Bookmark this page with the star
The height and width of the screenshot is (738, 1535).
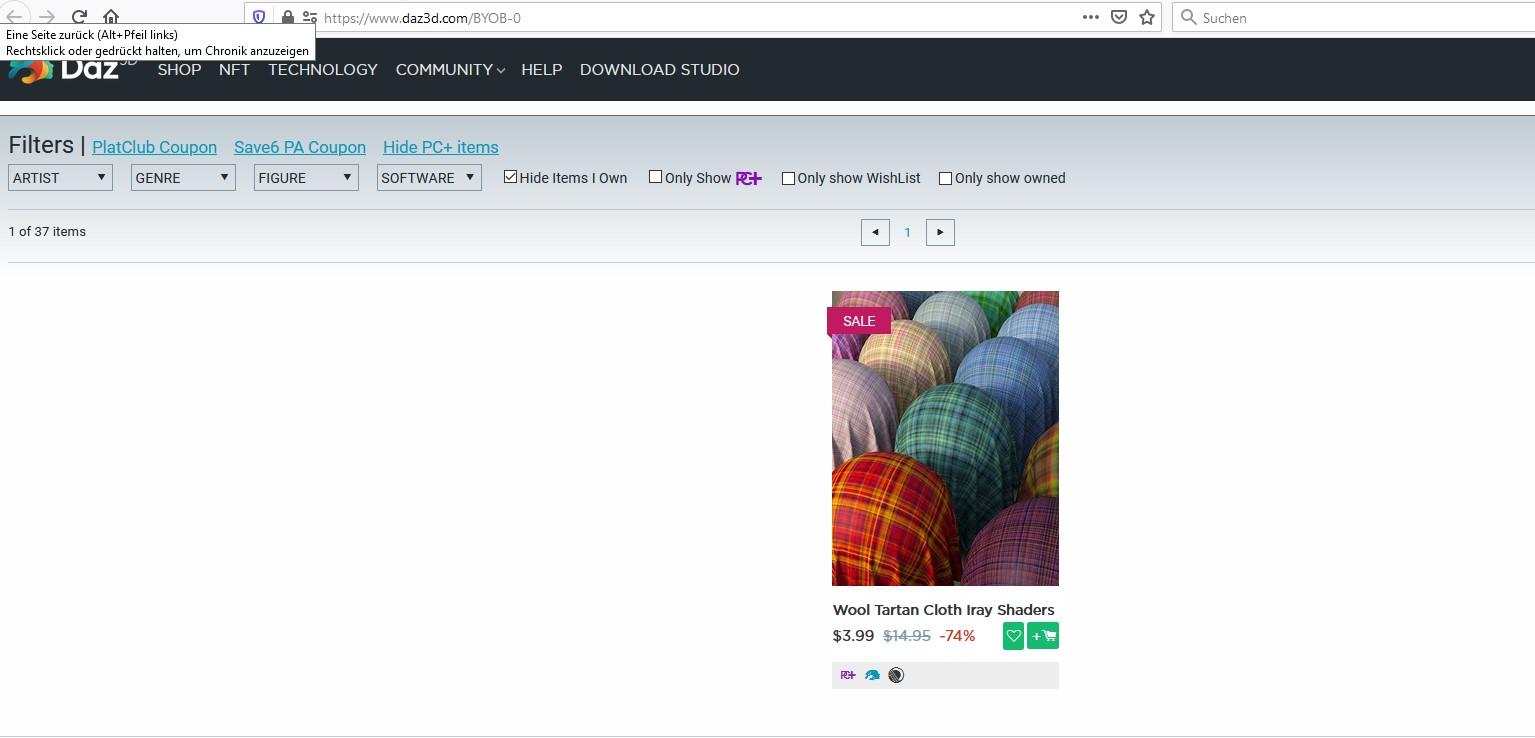[x=1147, y=17]
